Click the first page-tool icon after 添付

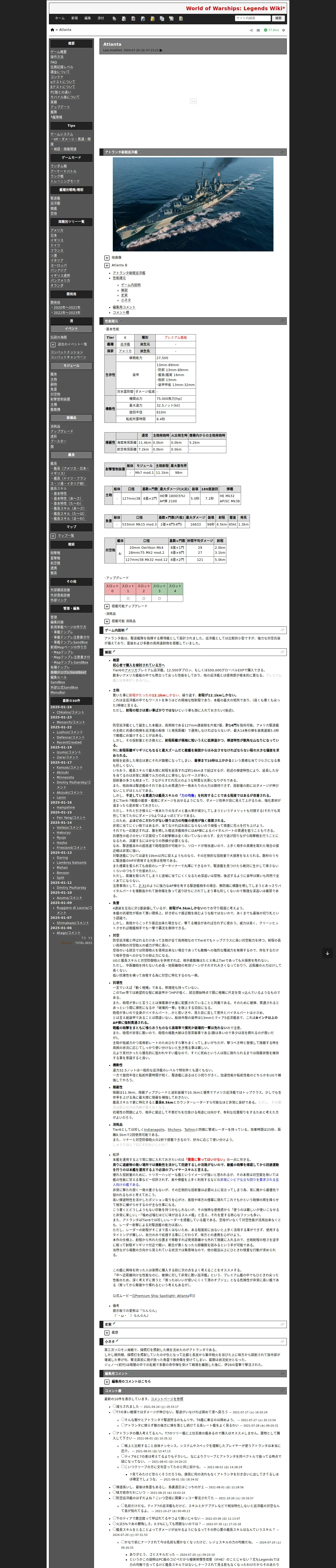[x=114, y=18]
